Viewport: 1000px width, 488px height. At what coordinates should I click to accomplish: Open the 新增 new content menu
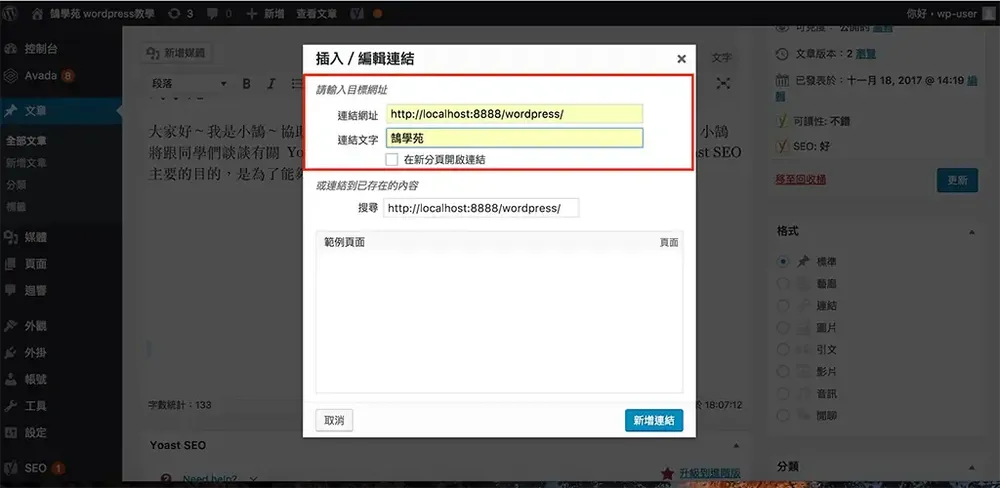point(265,13)
